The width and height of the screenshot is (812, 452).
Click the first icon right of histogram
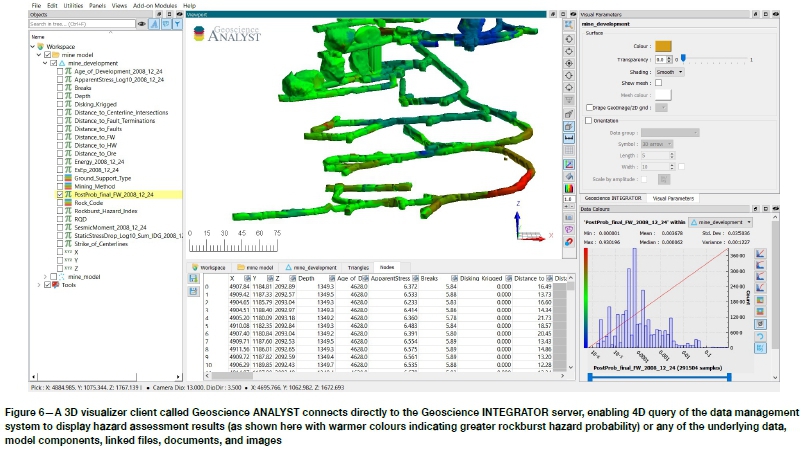pos(762,254)
